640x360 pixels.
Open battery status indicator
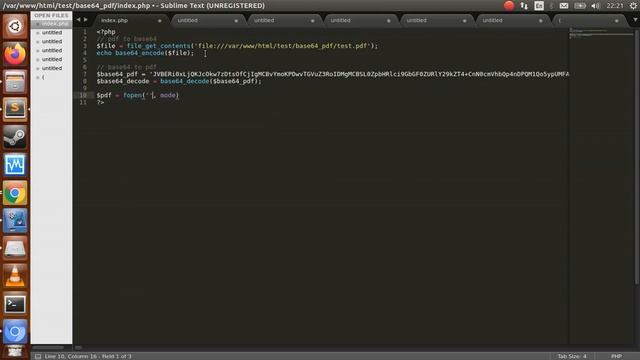580,6
